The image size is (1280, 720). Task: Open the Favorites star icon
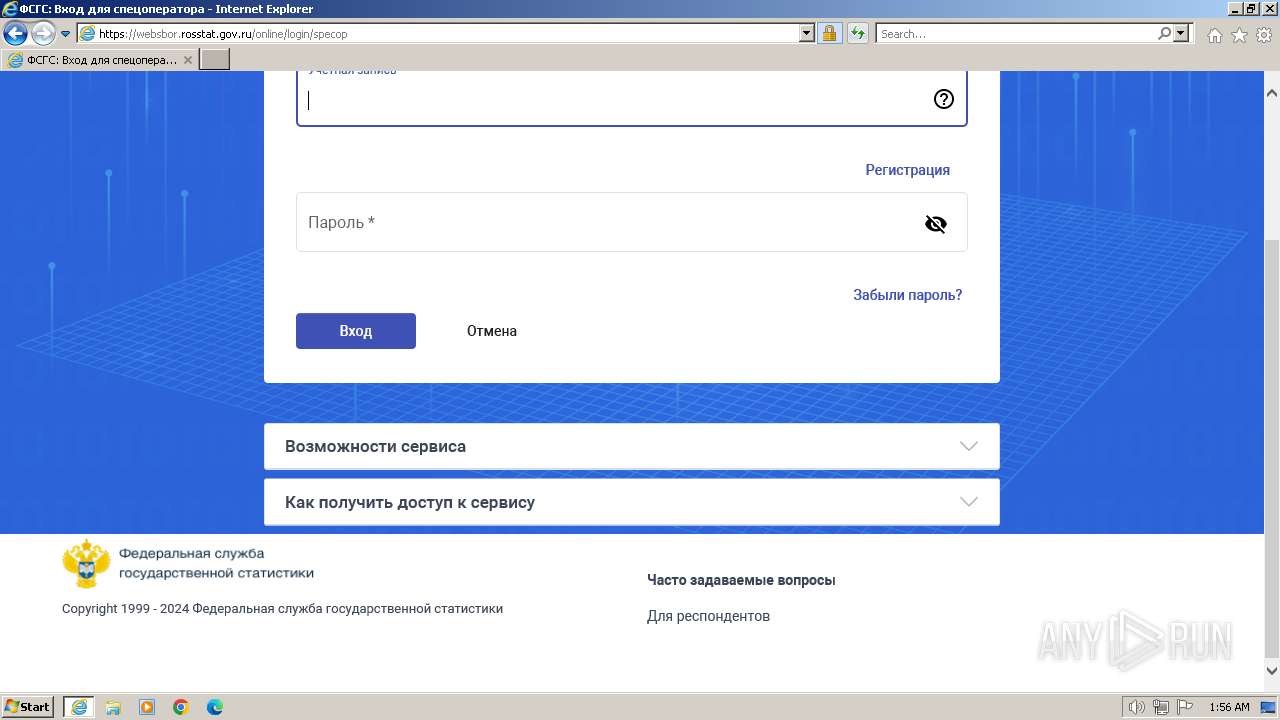1239,35
